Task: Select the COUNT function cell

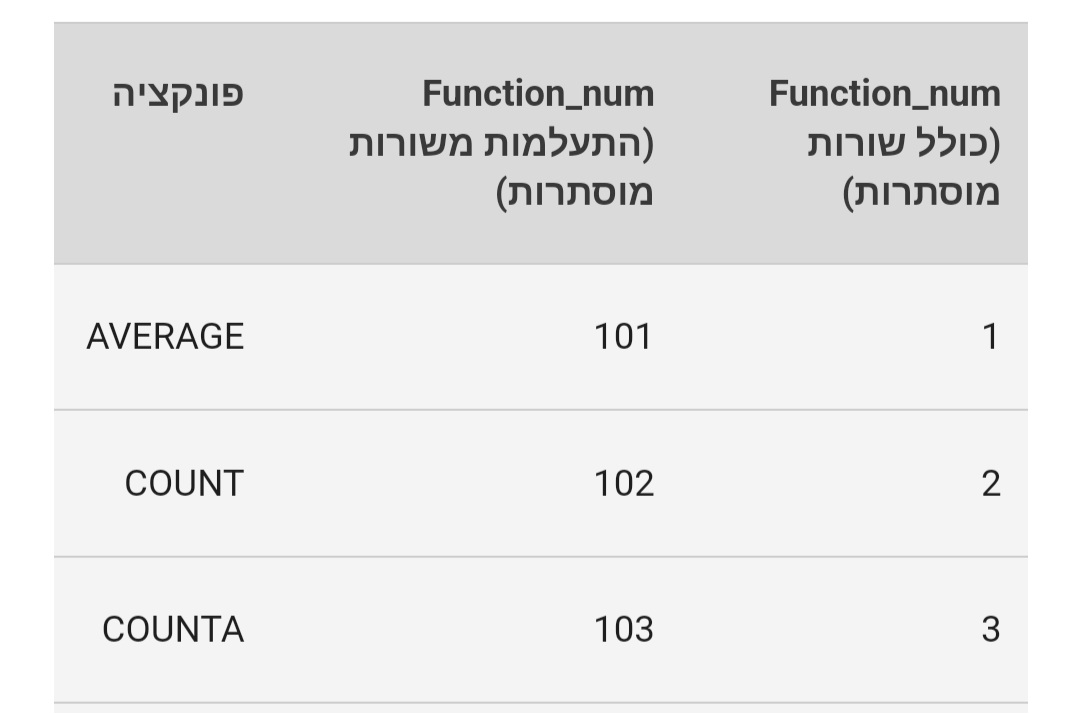Action: pos(184,484)
